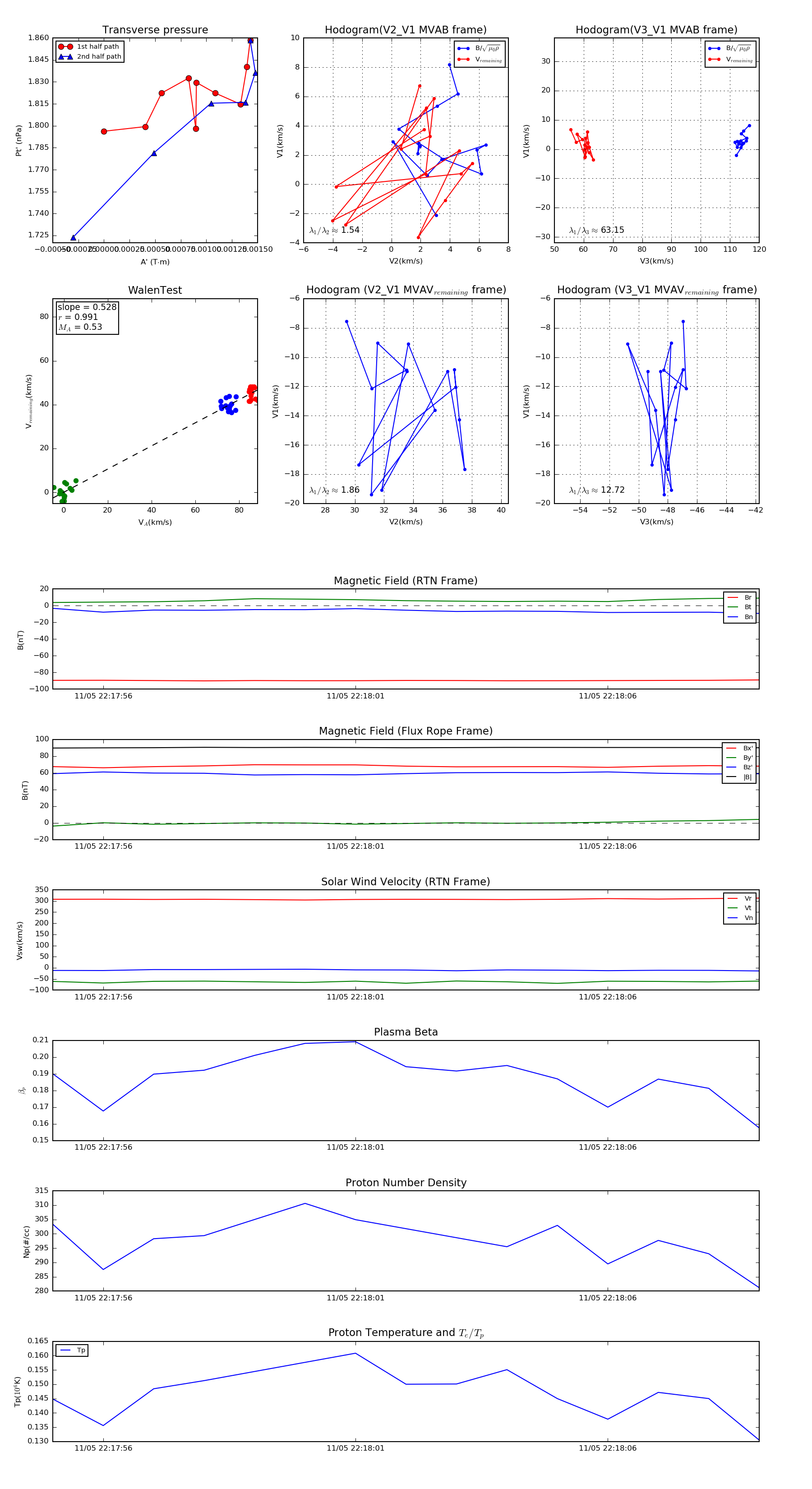Click the 'Magnetic Field (Flux Rope Frame)' title
The image size is (812, 1489).
[x=406, y=731]
